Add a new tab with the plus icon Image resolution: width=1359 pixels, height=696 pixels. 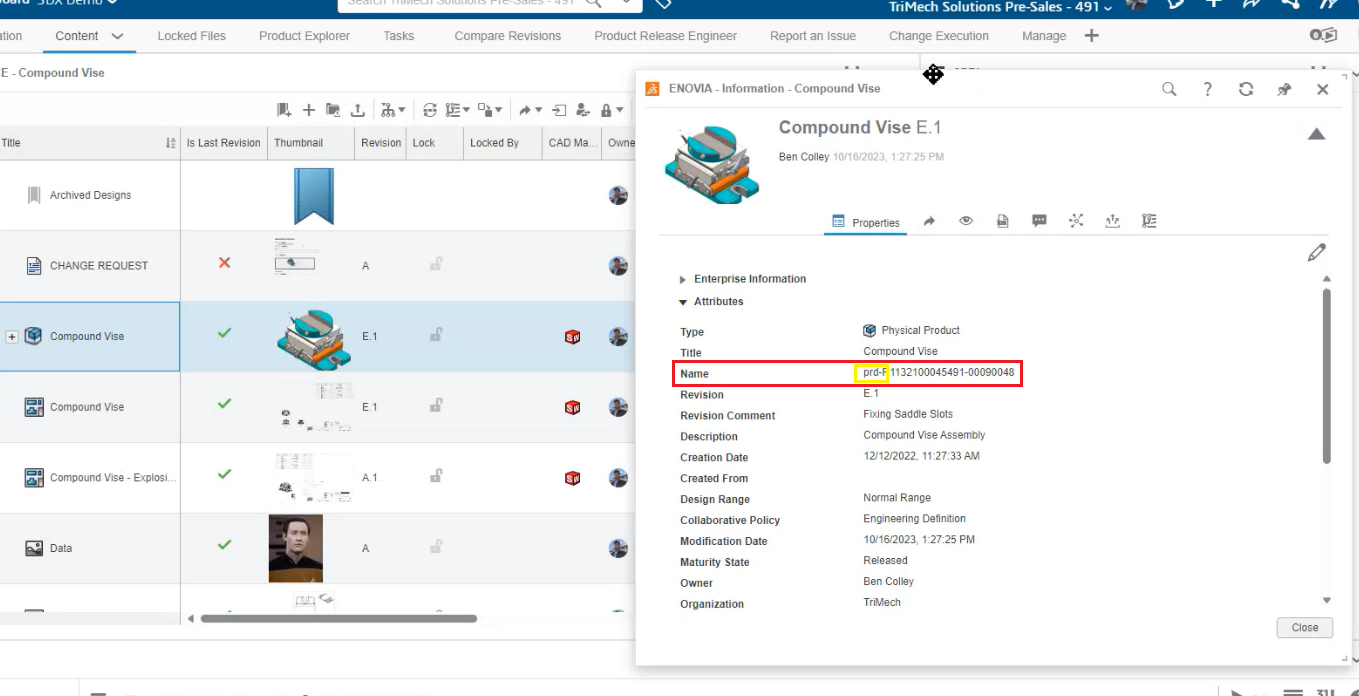click(1091, 36)
